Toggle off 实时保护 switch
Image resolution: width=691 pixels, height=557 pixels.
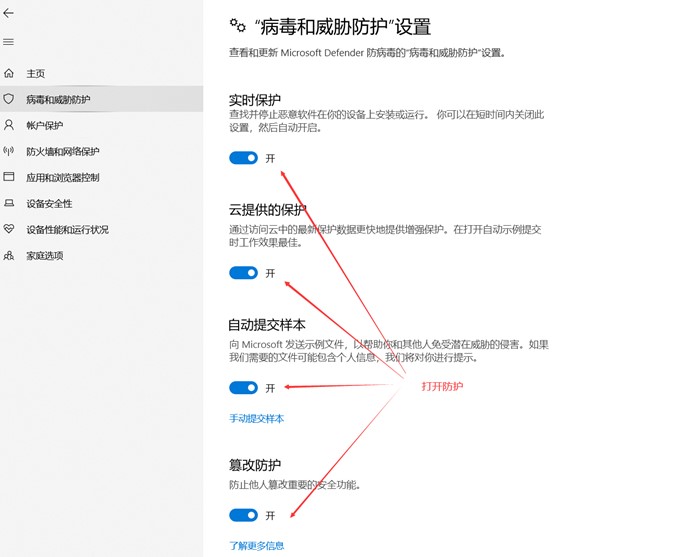243,158
